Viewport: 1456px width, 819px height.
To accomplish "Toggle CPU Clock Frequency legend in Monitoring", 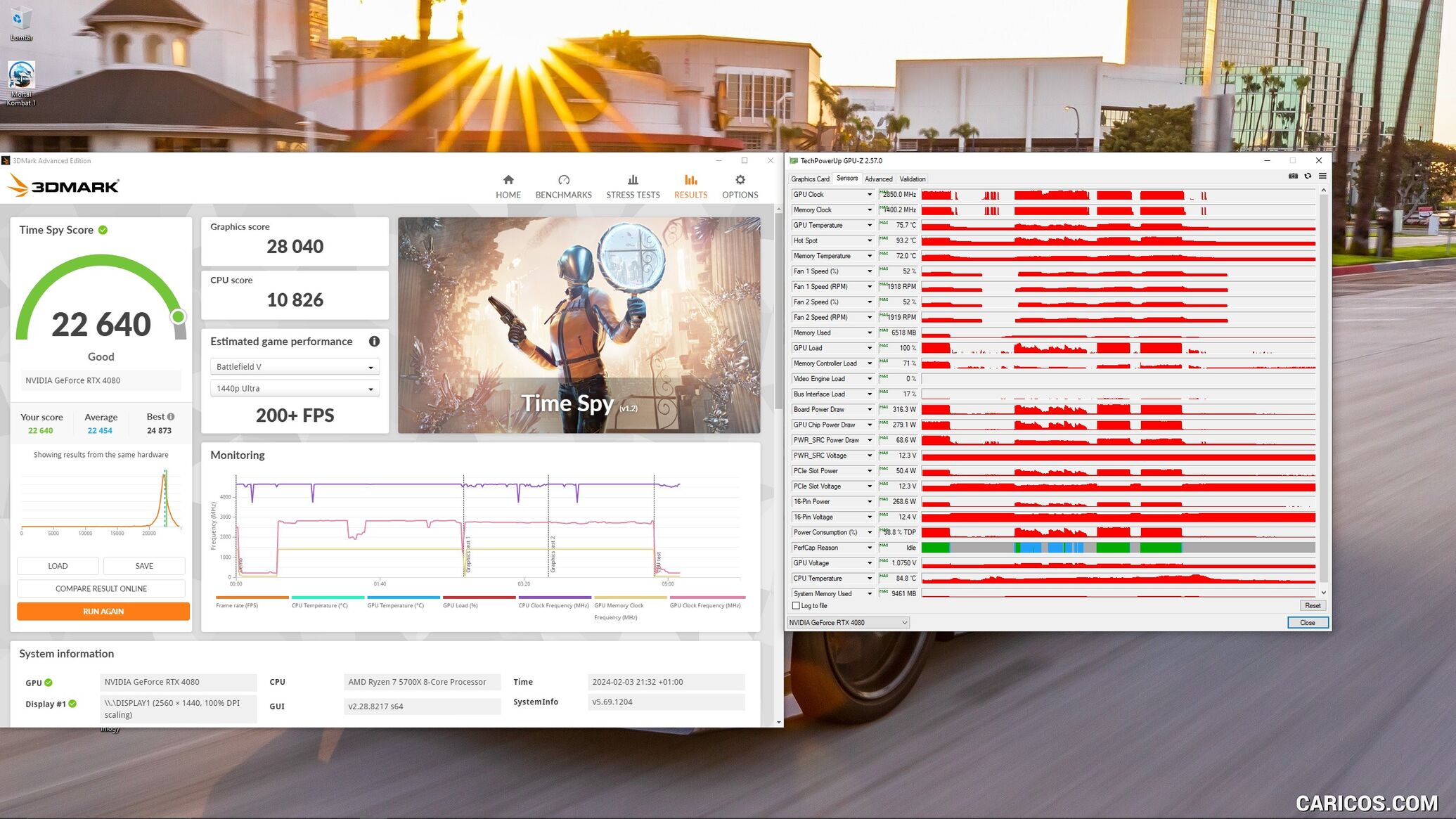I will pyautogui.click(x=555, y=602).
